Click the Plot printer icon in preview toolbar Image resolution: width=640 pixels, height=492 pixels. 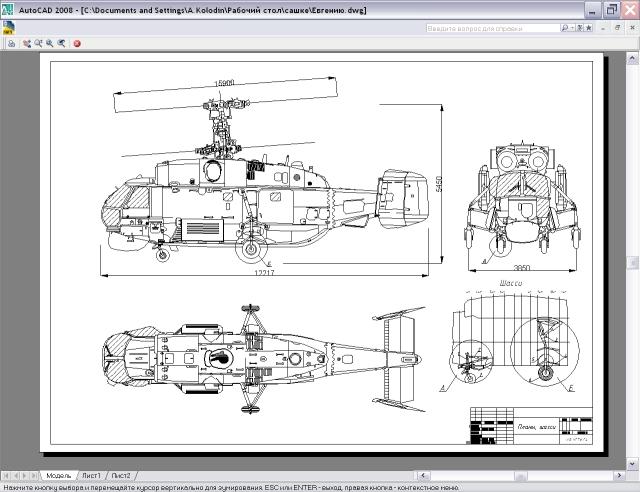click(11, 43)
